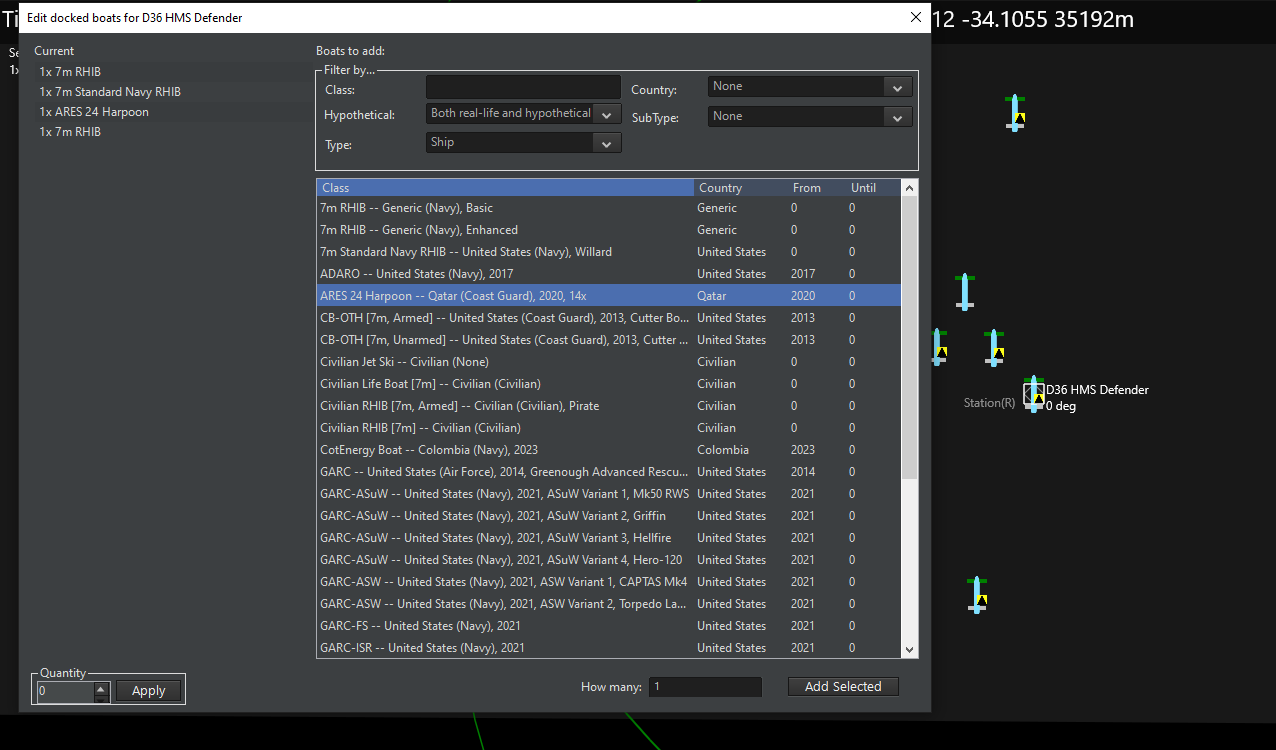Select 'ARES 24 Harpoon -- Qatar' highlighted row
This screenshot has height=750, width=1276.
[x=608, y=296]
